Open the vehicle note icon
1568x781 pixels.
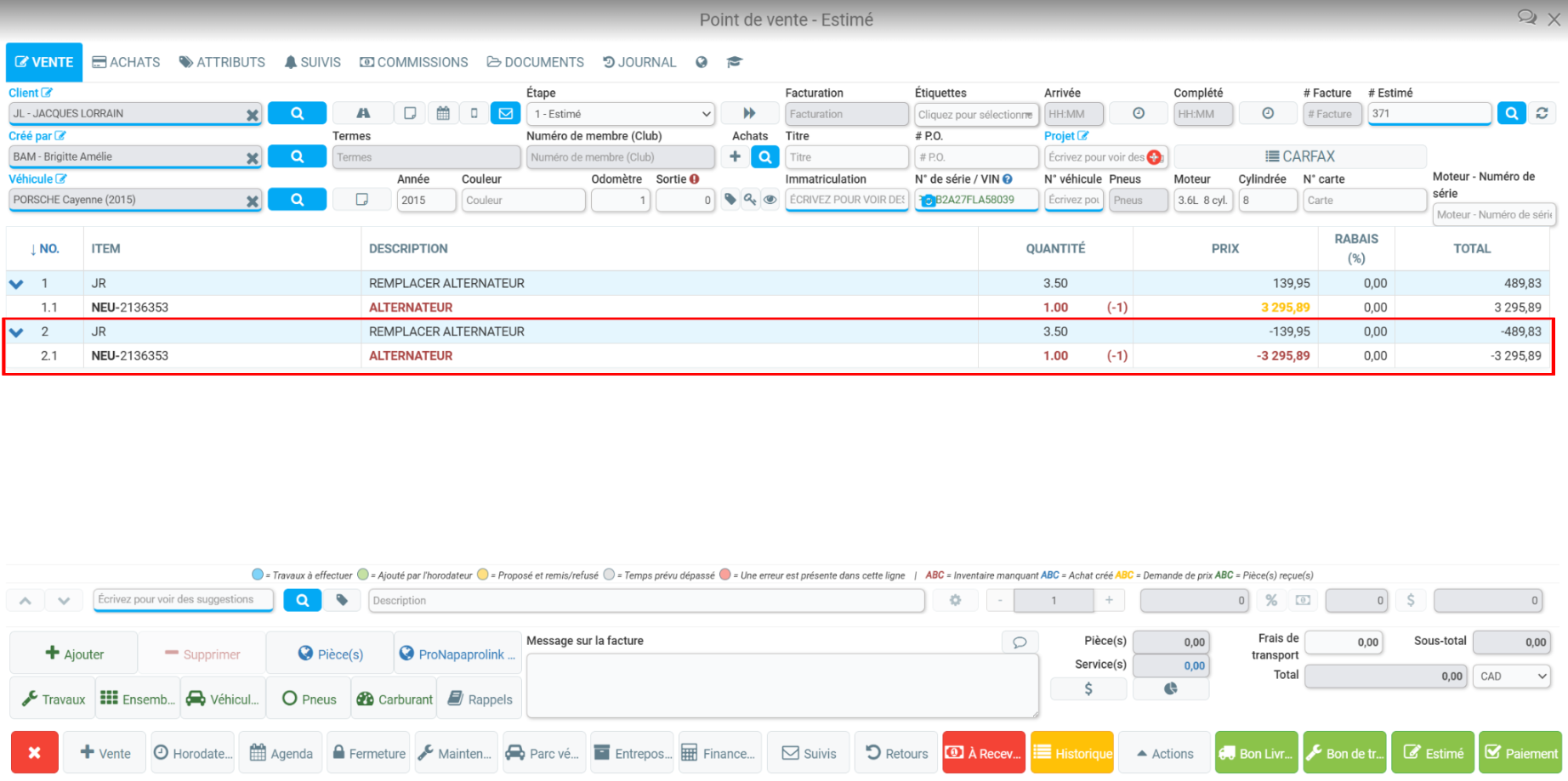pyautogui.click(x=361, y=200)
